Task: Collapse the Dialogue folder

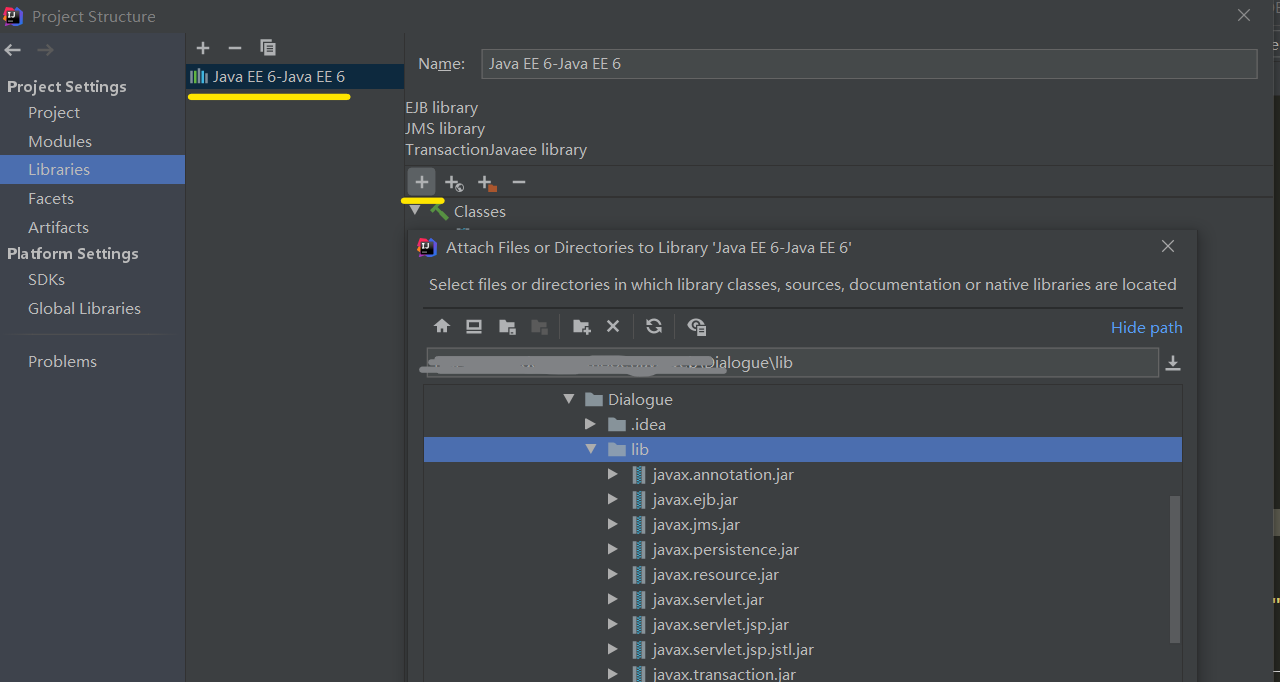Action: tap(569, 399)
